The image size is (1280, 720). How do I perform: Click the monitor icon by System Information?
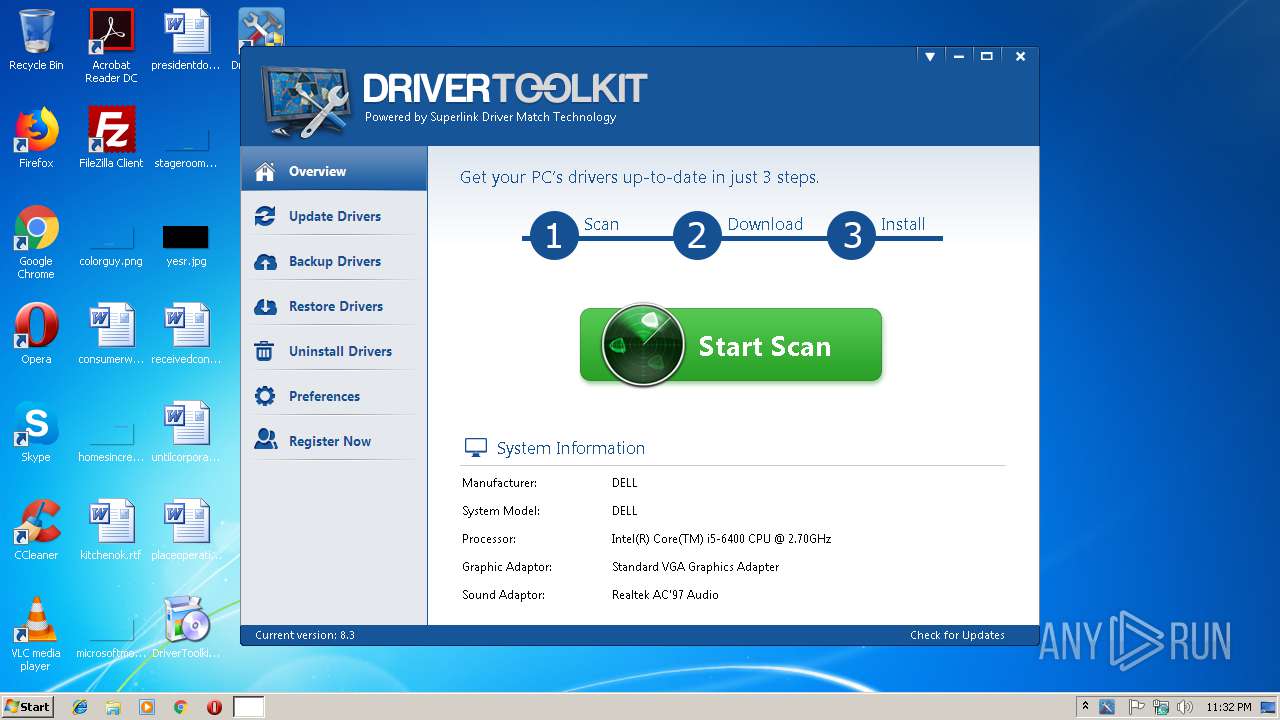click(475, 448)
